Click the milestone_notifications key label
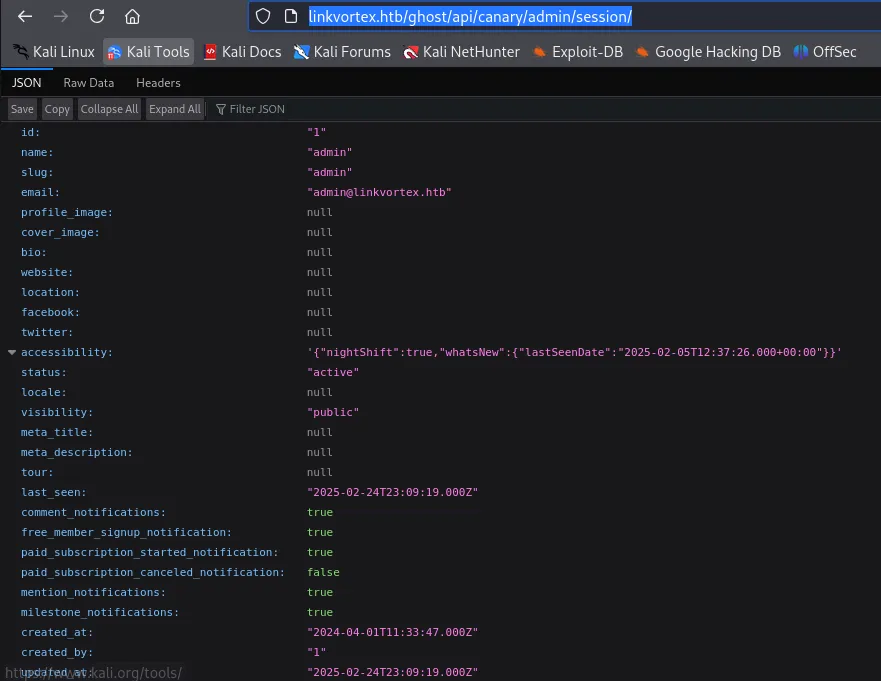 (x=100, y=612)
